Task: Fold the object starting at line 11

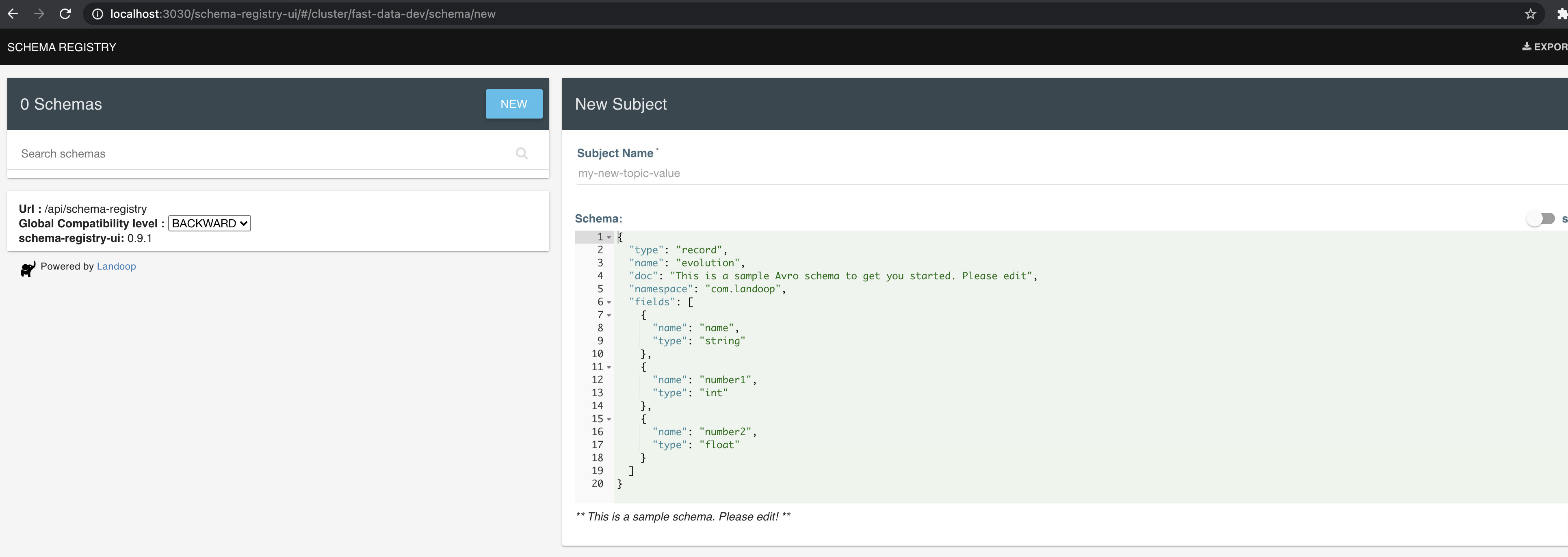Action: click(x=609, y=367)
